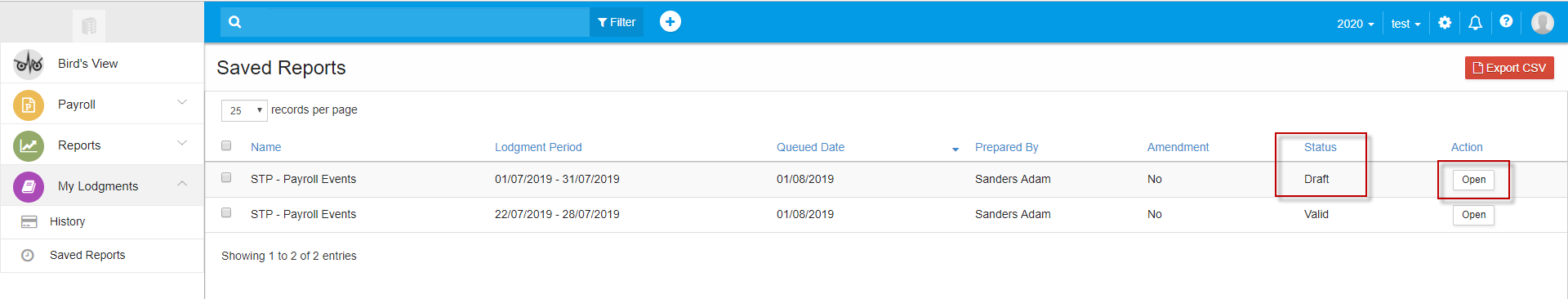Toggle select-all checkbox in table header
The width and height of the screenshot is (1568, 299).
[226, 145]
